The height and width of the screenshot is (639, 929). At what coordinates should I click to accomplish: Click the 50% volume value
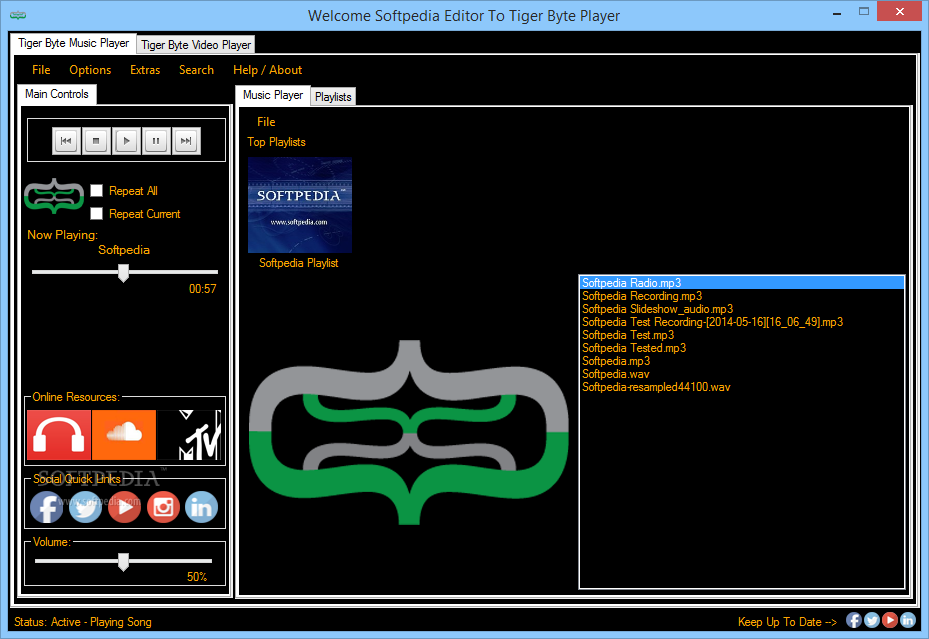pos(197,577)
